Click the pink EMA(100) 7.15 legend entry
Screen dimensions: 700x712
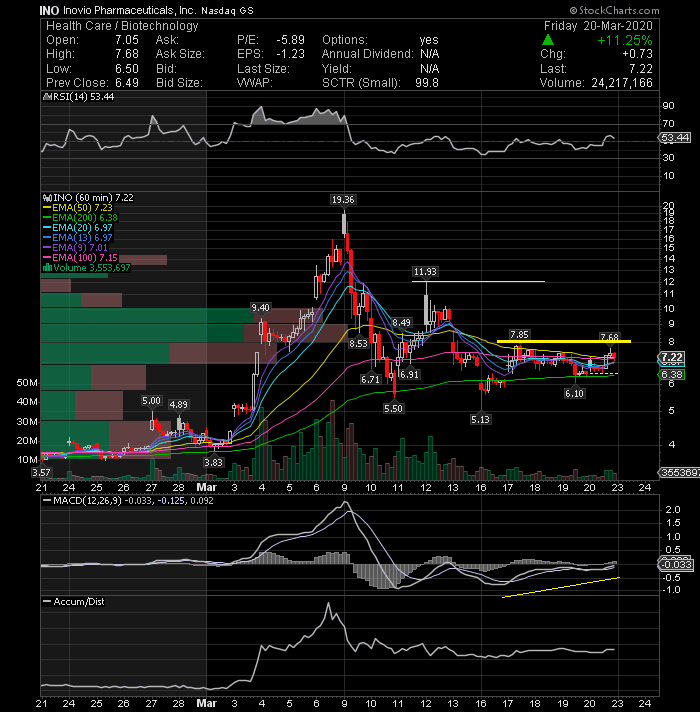80,257
